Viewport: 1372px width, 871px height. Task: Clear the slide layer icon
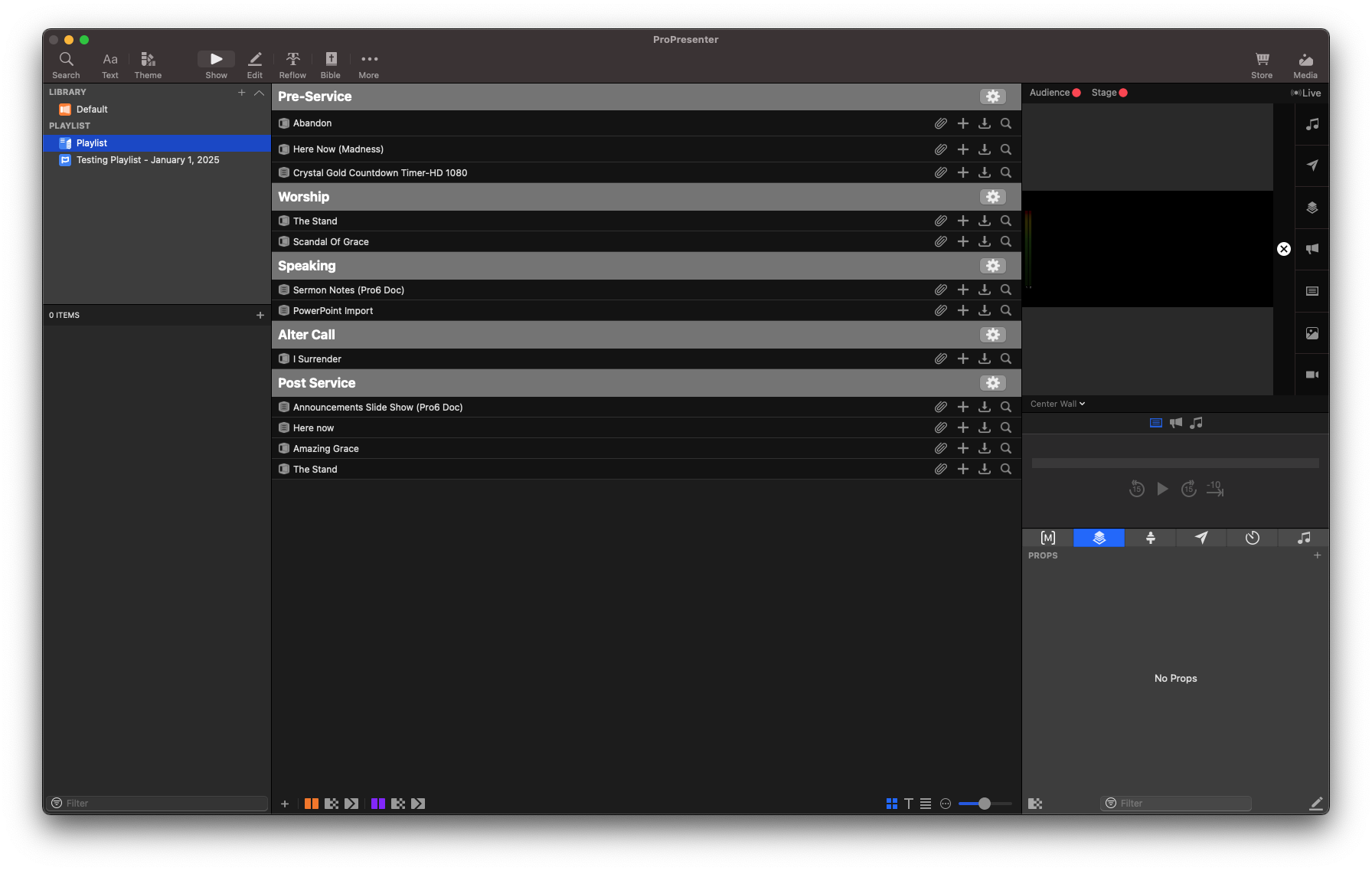1312,291
